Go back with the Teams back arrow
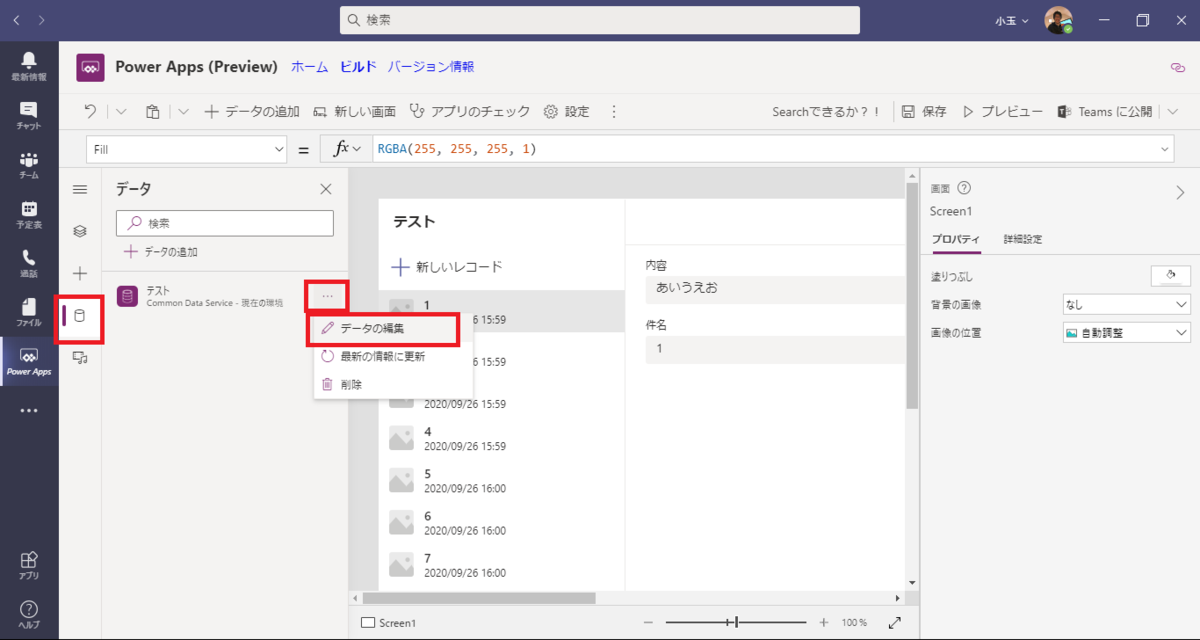Image resolution: width=1200 pixels, height=640 pixels. 16,20
